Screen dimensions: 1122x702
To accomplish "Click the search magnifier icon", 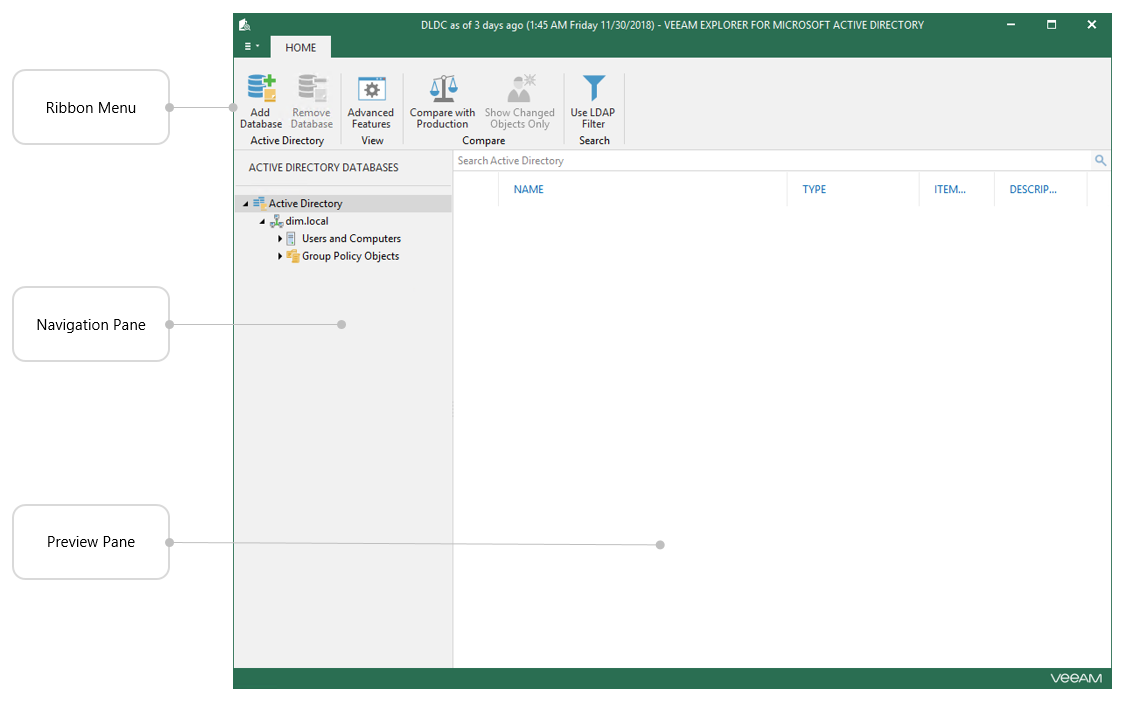I will (1101, 160).
